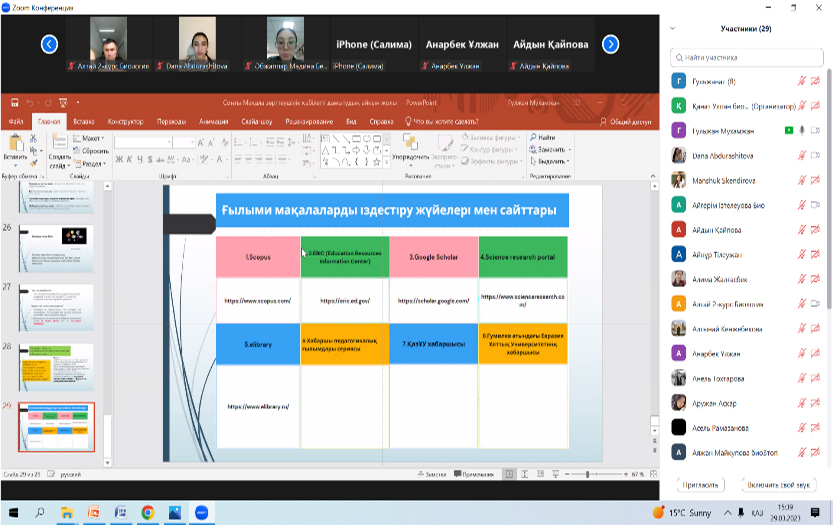Switch to the Вставка ribbon tab
Image resolution: width=833 pixels, height=525 pixels.
pyautogui.click(x=83, y=121)
